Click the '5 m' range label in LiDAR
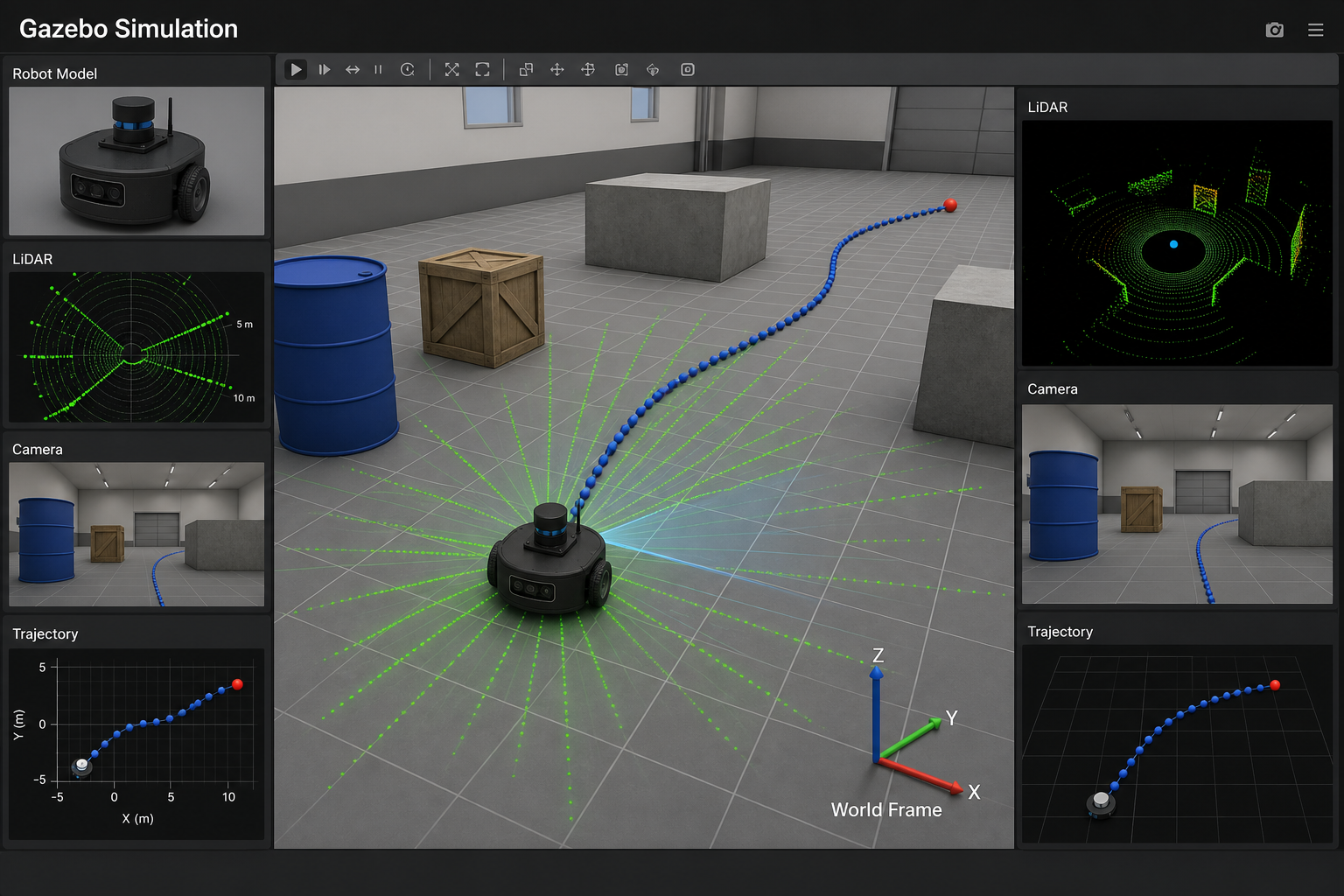1344x896 pixels. [x=245, y=325]
